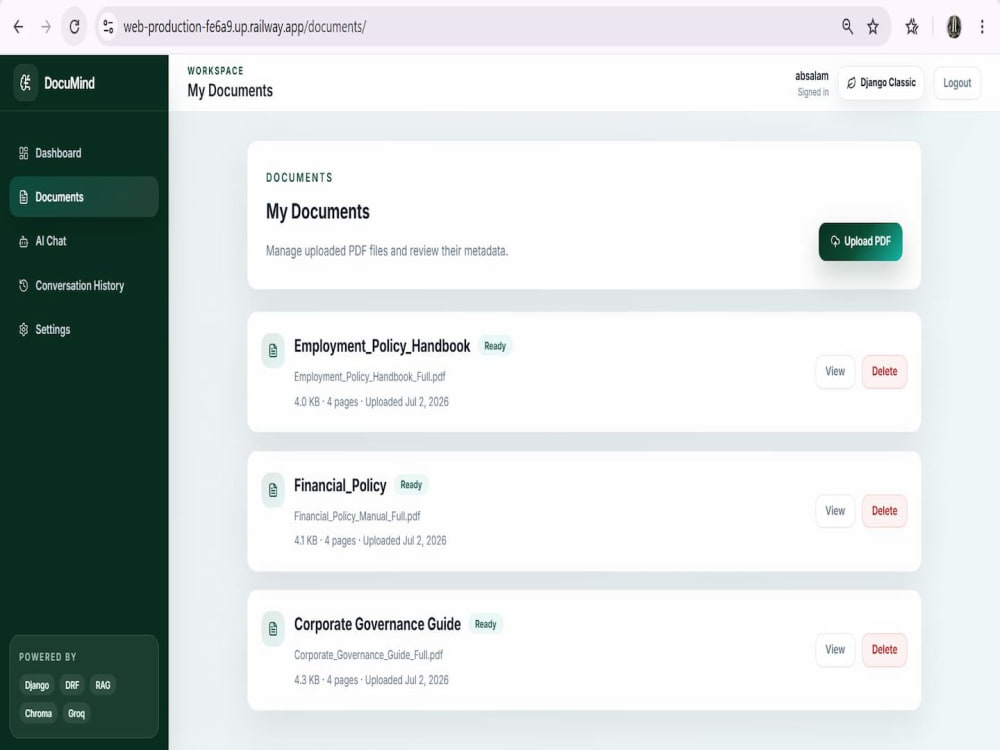
Task: Delete the Financial_Policy document
Action: pyautogui.click(x=885, y=511)
